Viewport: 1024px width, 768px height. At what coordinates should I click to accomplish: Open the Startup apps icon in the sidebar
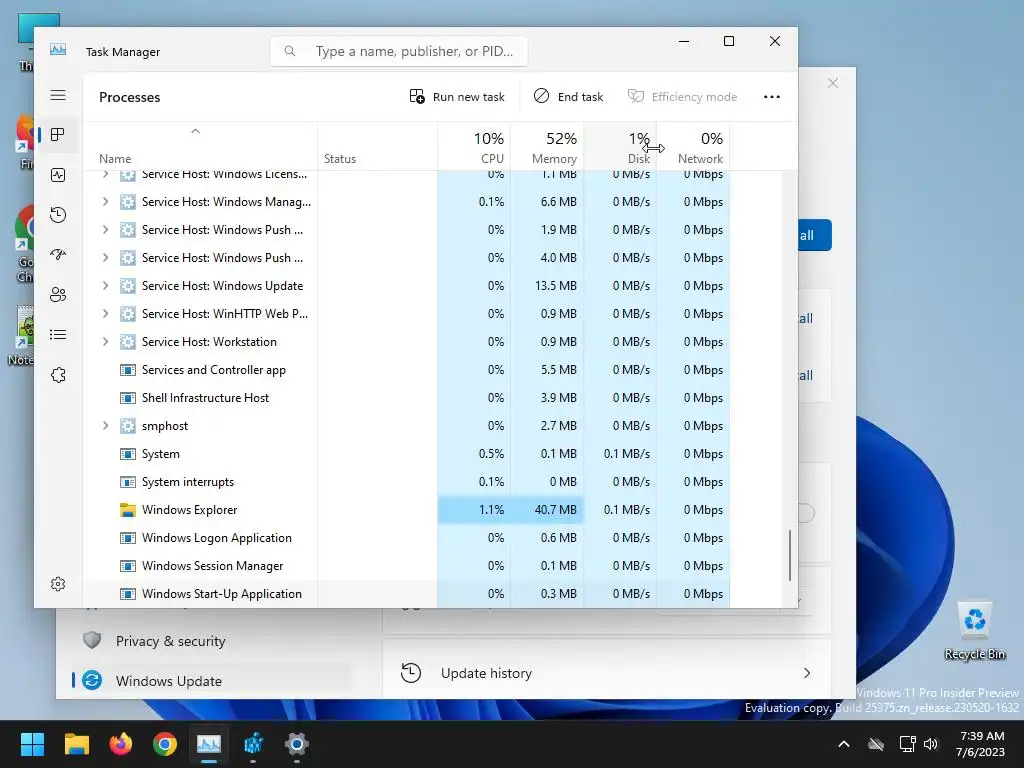click(58, 255)
